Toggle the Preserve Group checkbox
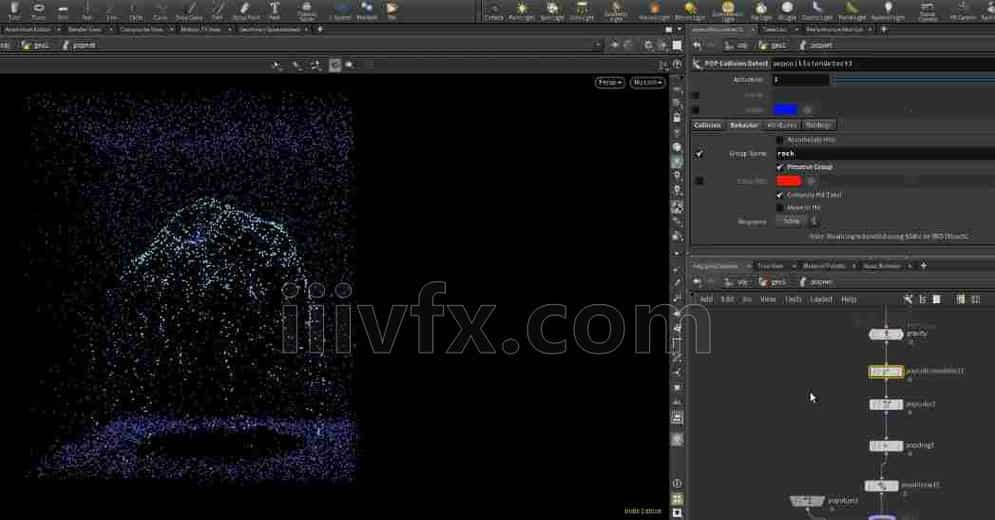Screen dimensions: 995x520 coord(780,167)
